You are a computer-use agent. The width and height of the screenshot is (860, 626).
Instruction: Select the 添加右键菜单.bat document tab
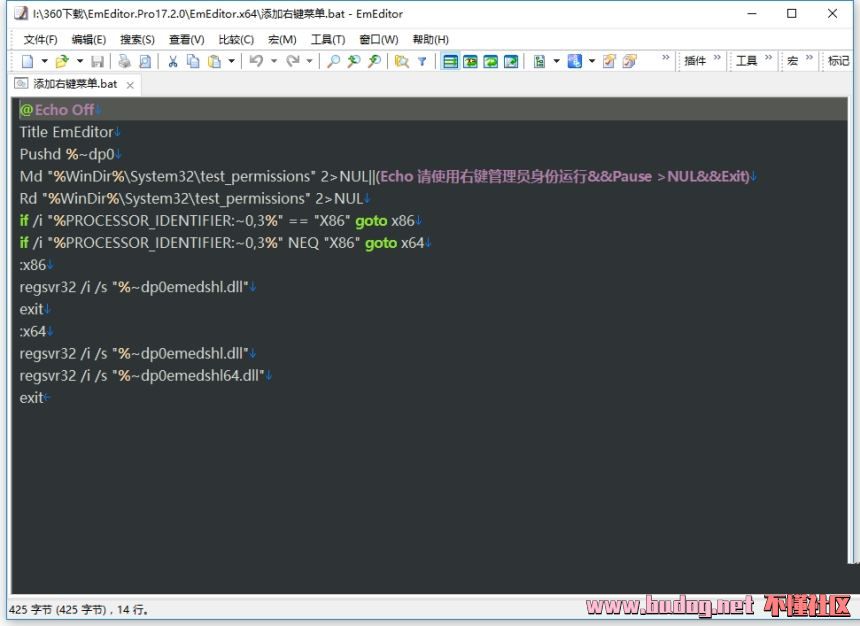pyautogui.click(x=75, y=84)
